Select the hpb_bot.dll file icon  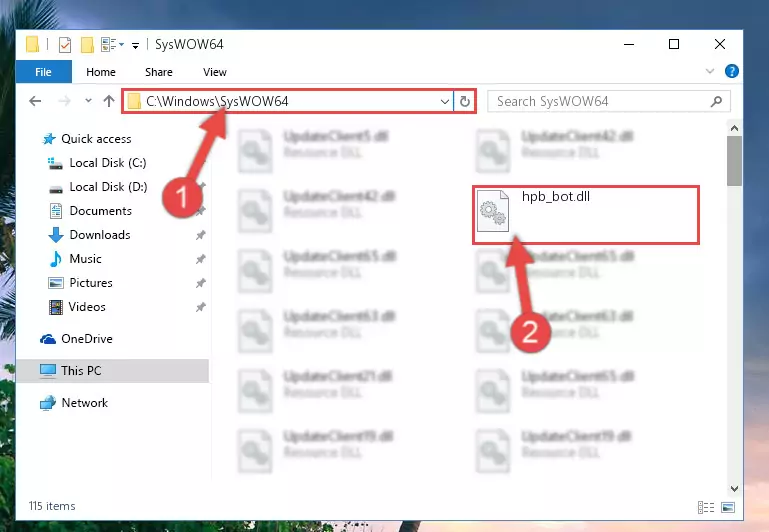(x=493, y=211)
